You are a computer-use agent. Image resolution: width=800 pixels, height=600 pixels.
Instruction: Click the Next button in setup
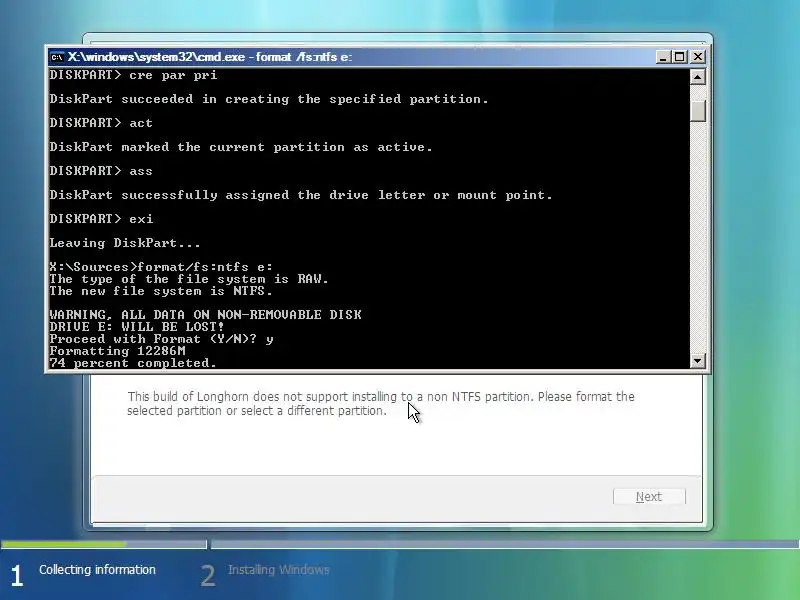coord(649,496)
